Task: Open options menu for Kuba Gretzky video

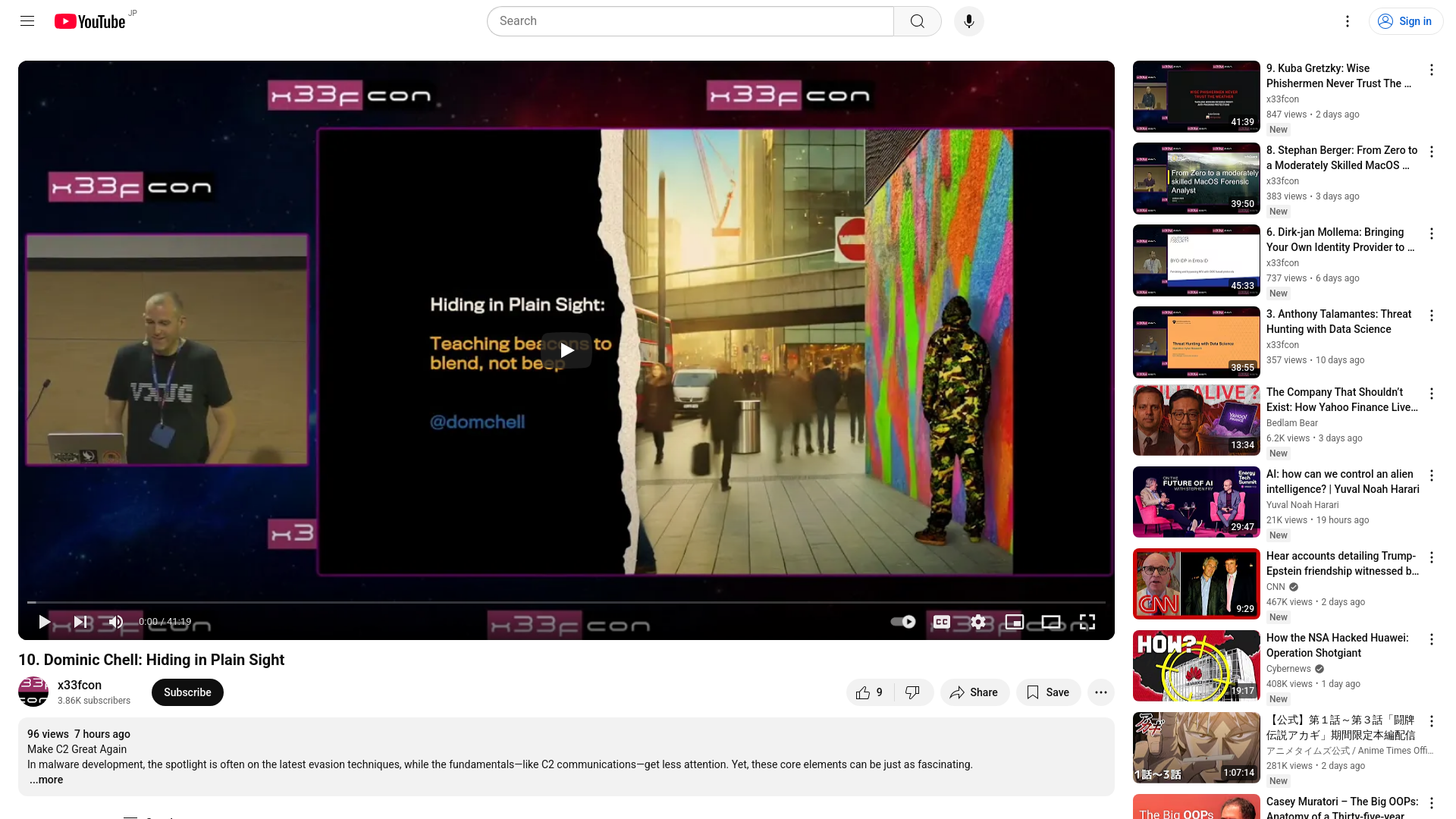Action: 1432,70
